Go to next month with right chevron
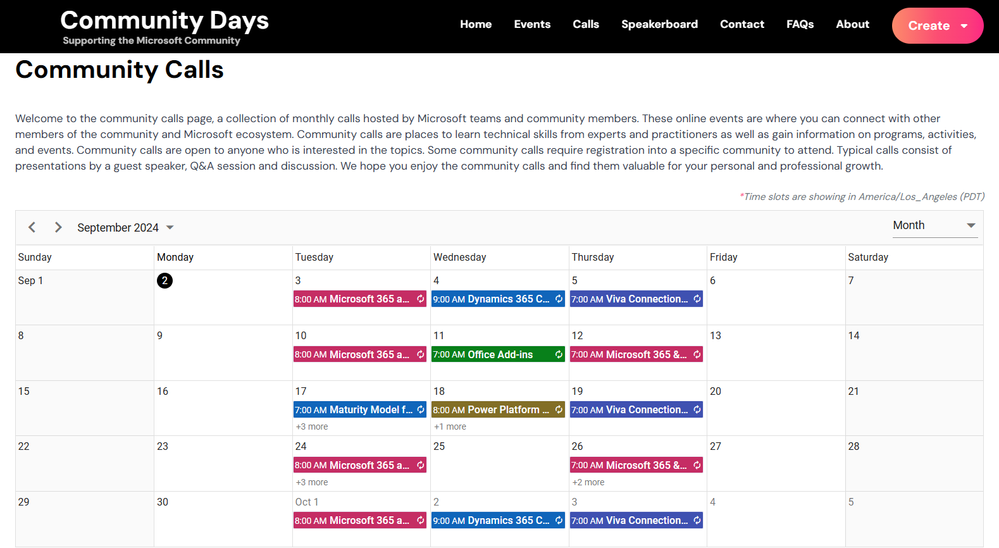The width and height of the screenshot is (999, 548). click(x=58, y=227)
